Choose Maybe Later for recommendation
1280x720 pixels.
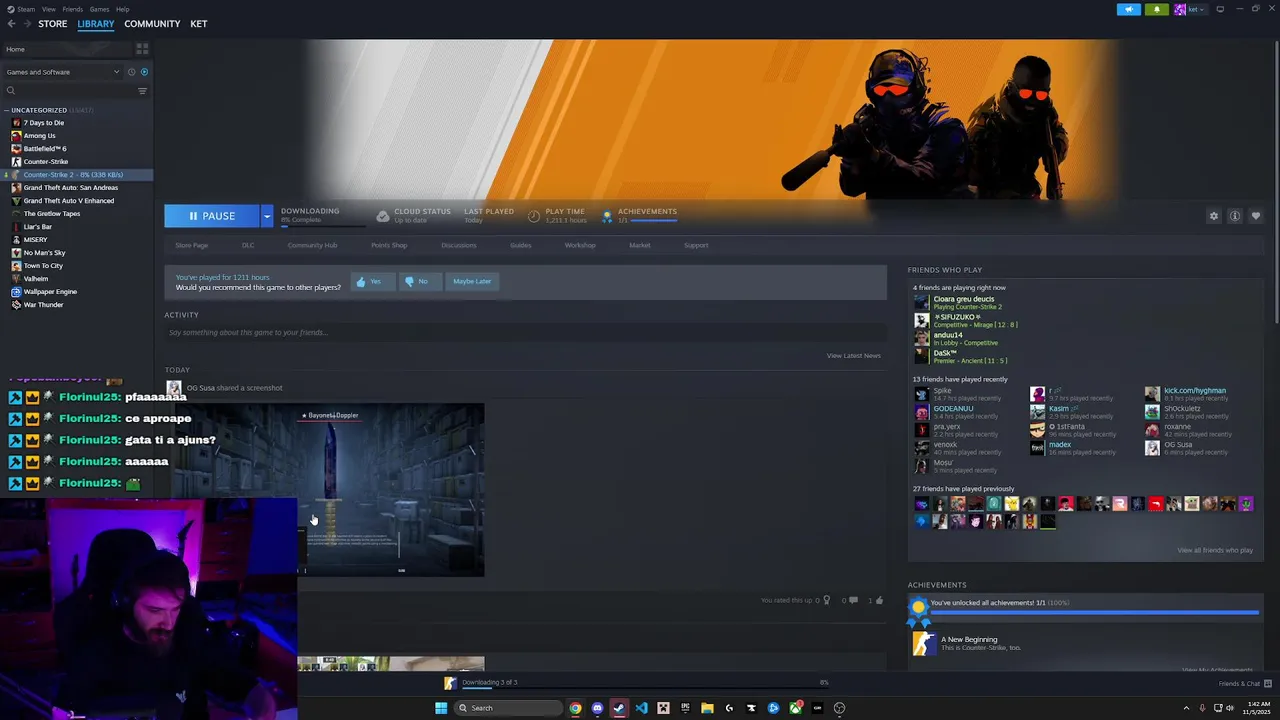(472, 282)
